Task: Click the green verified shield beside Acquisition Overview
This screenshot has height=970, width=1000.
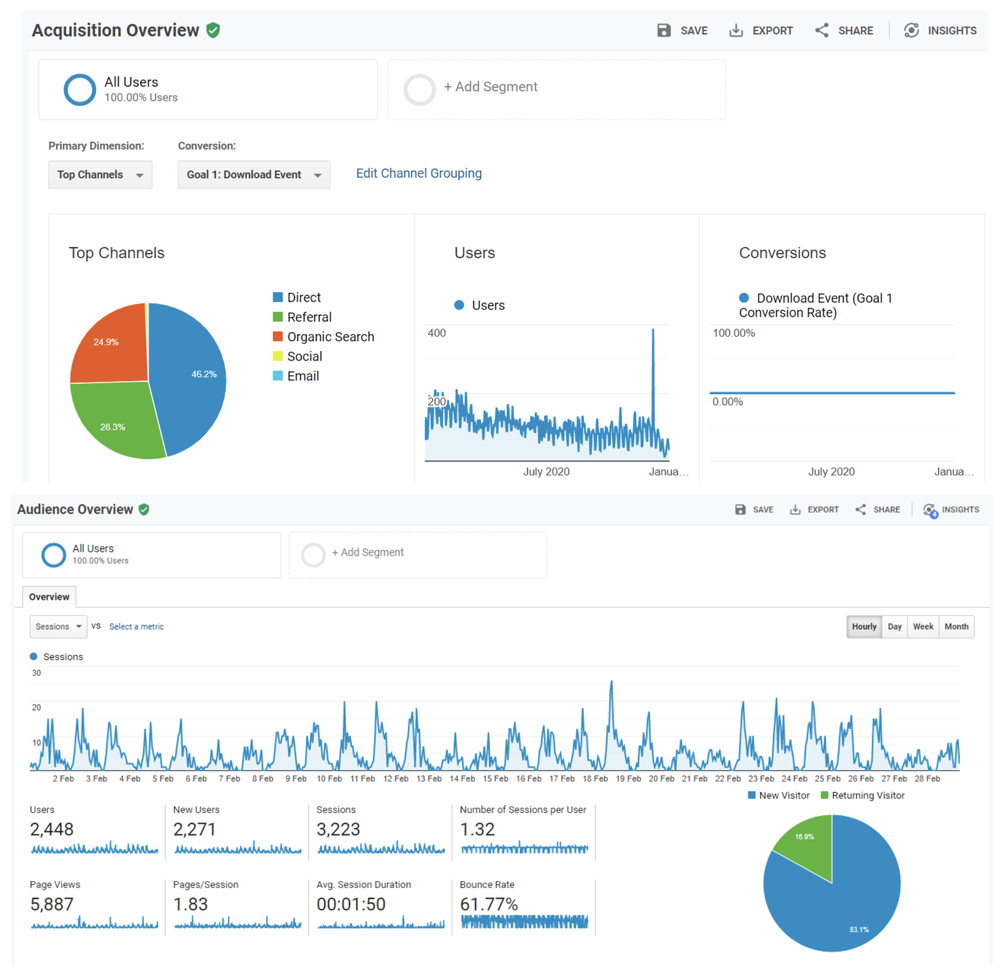Action: (x=213, y=30)
